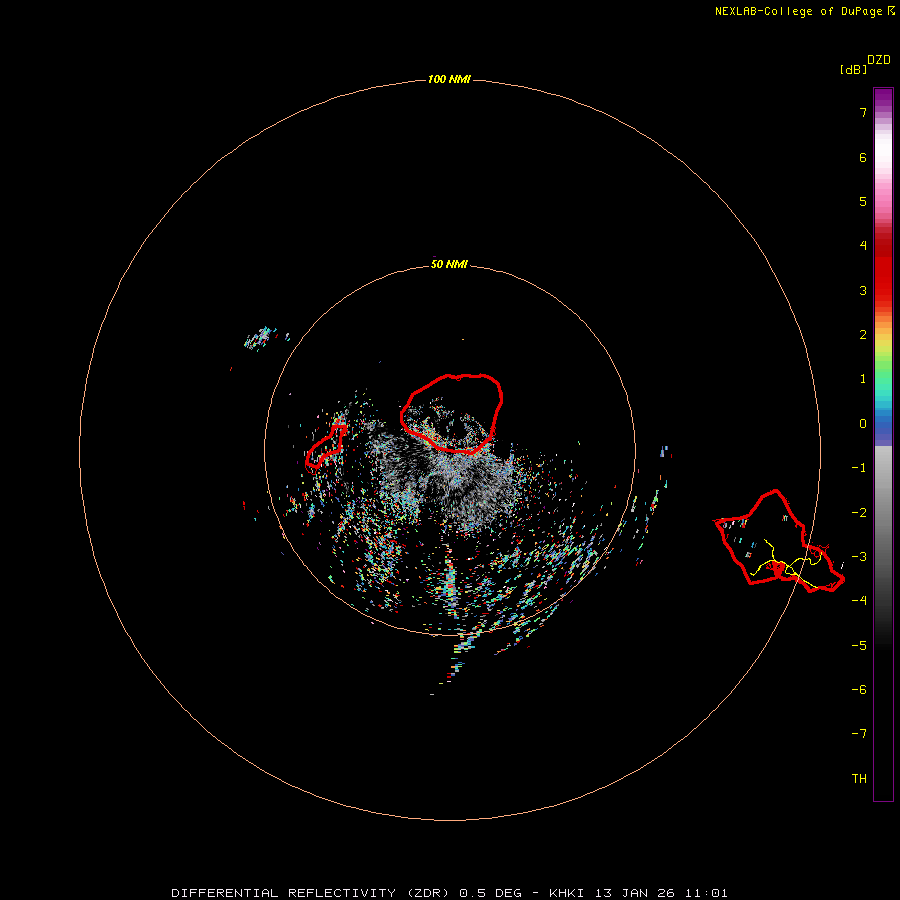Click the scale value -7
This screenshot has height=900, width=900.
859,734
